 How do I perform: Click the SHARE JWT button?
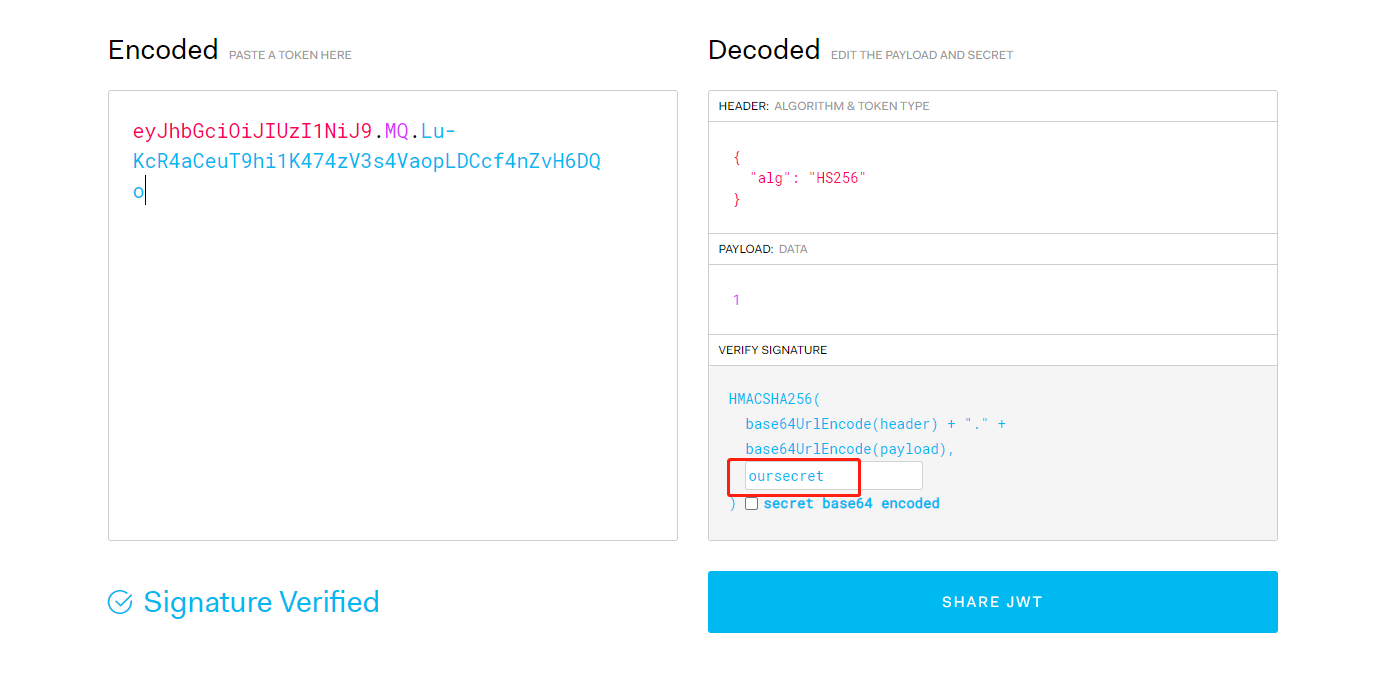click(x=992, y=602)
